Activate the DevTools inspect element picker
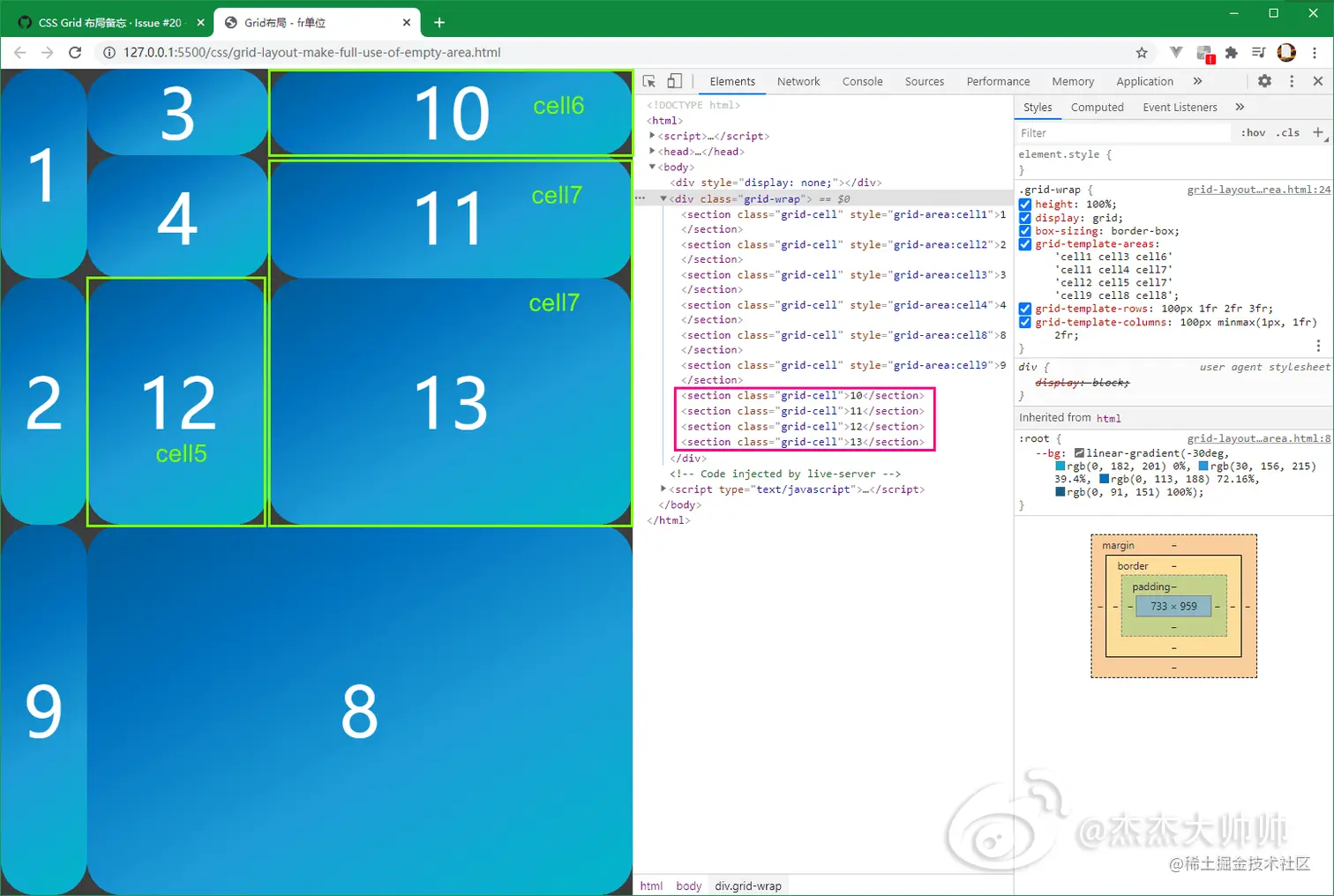The width and height of the screenshot is (1334, 896). (x=649, y=81)
